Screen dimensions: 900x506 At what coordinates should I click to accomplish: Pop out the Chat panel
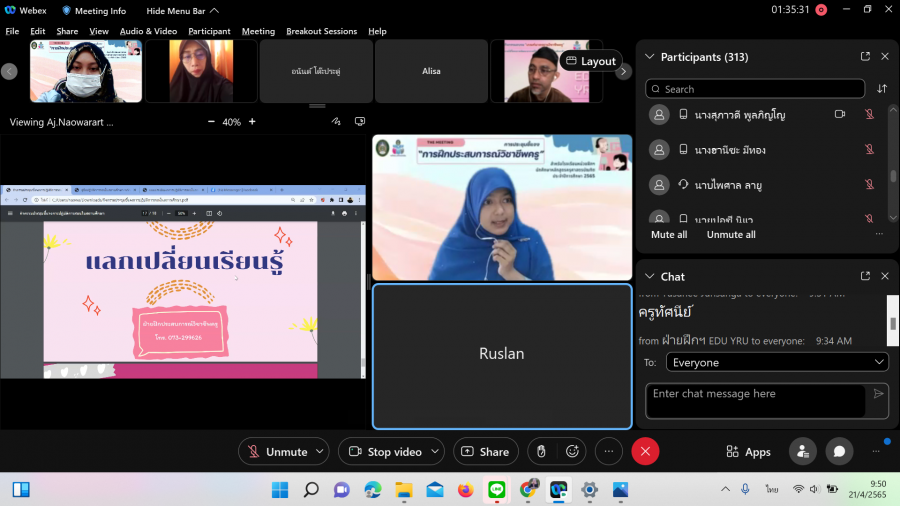tap(865, 276)
